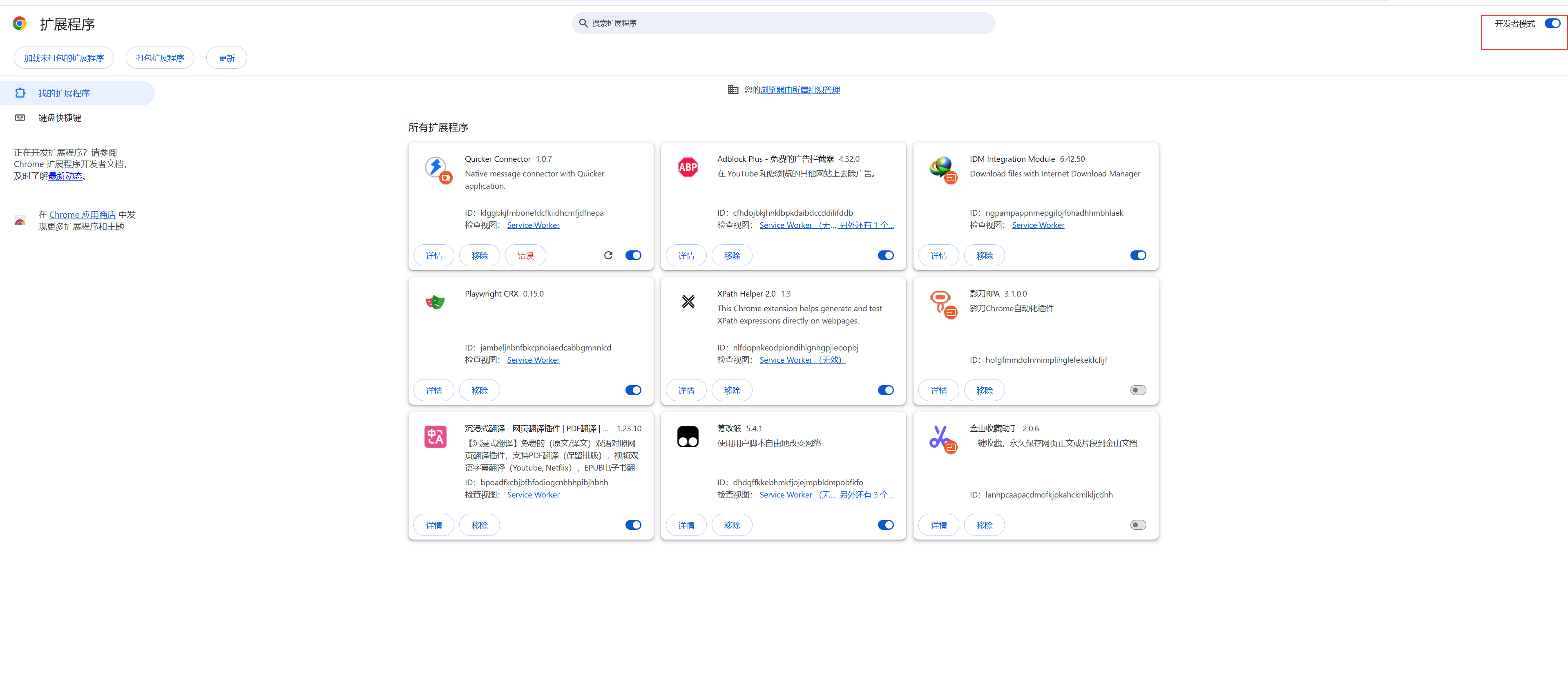The image size is (1568, 685).
Task: Remove the 金山收藏助手 extension
Action: [985, 525]
